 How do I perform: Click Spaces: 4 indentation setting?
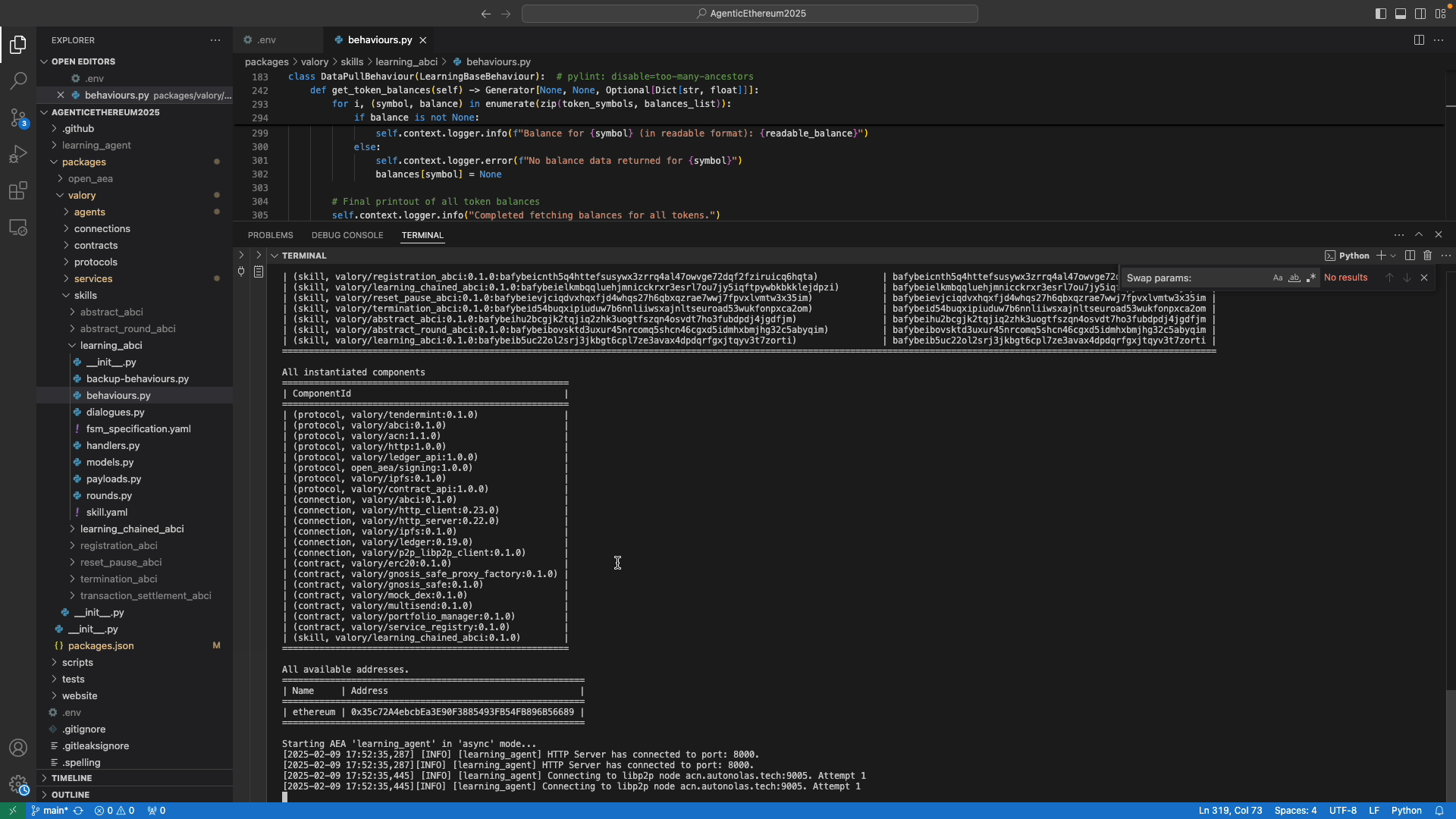pos(1295,811)
